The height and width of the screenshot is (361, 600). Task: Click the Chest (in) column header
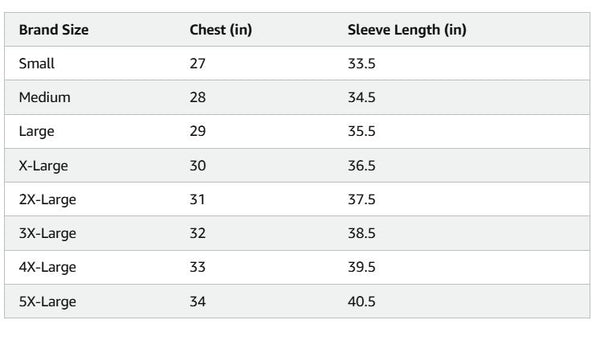221,30
